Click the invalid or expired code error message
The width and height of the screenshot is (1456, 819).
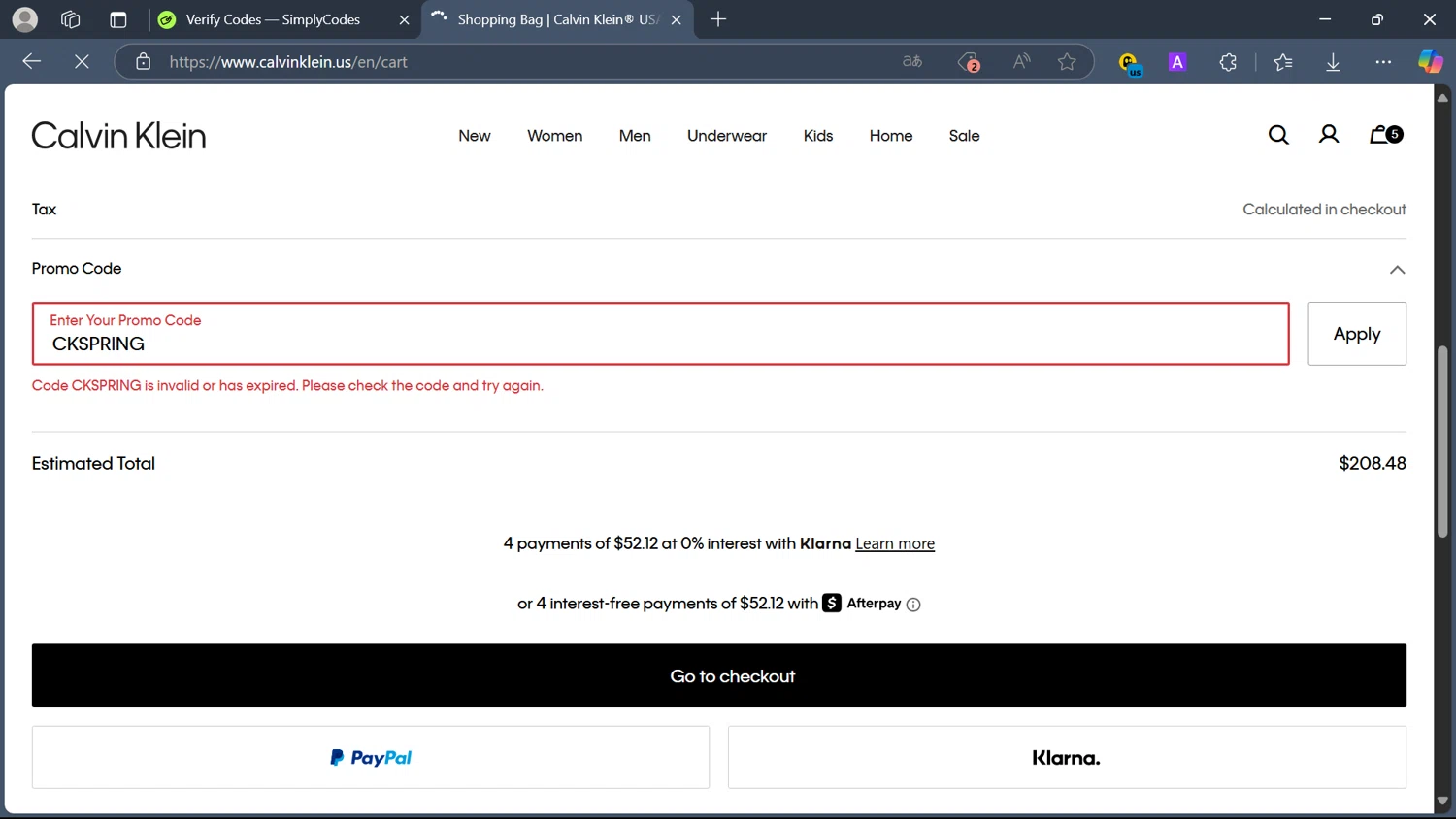[x=287, y=386]
